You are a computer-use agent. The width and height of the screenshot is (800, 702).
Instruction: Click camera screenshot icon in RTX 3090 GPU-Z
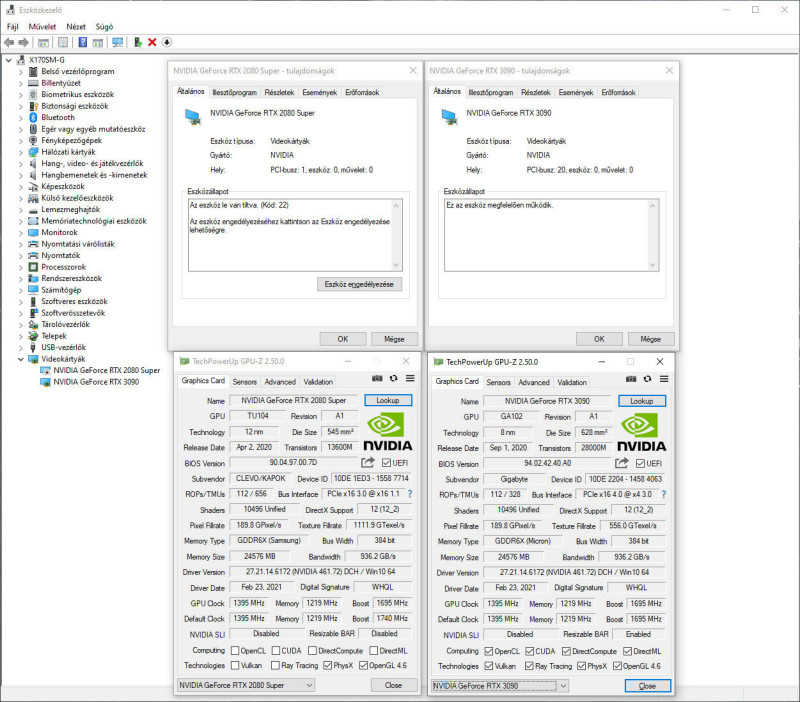click(x=631, y=379)
